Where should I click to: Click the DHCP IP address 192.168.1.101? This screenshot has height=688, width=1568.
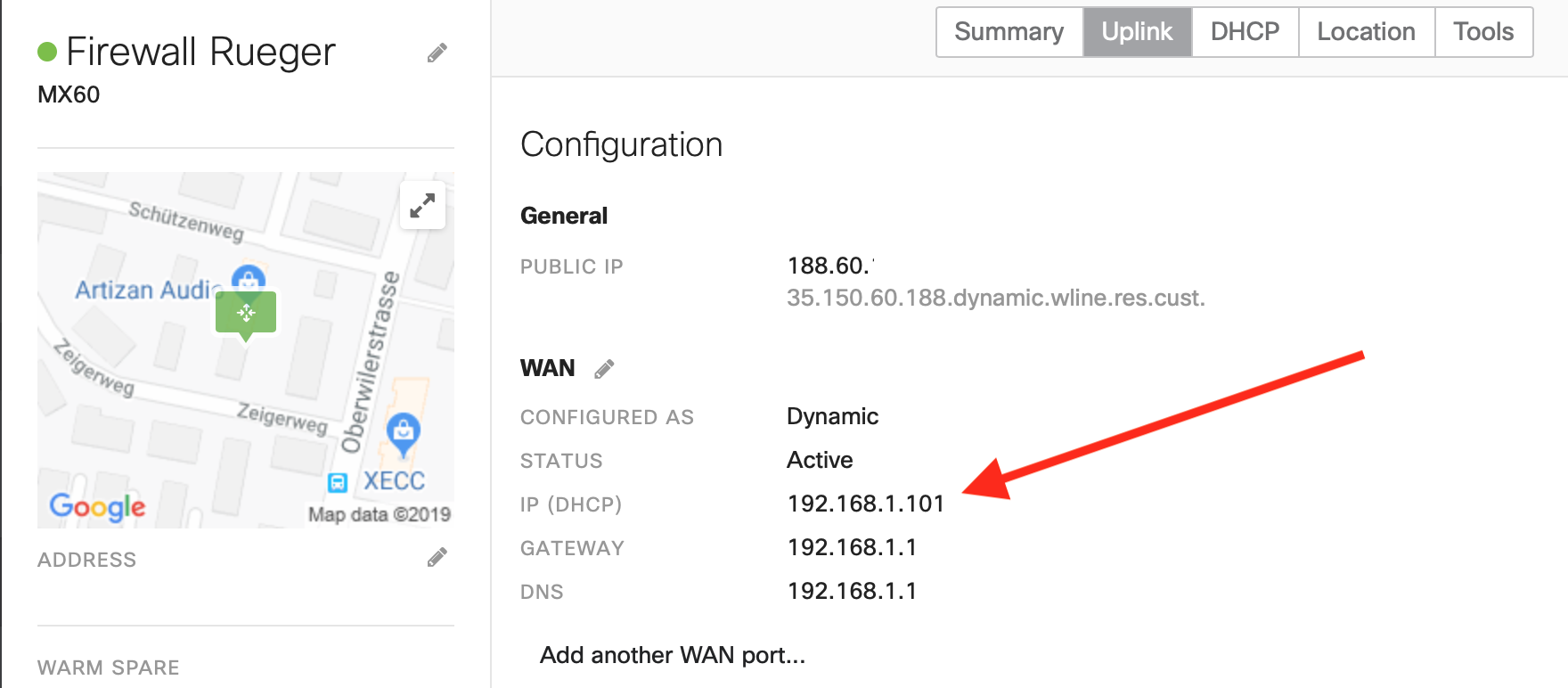click(x=865, y=504)
